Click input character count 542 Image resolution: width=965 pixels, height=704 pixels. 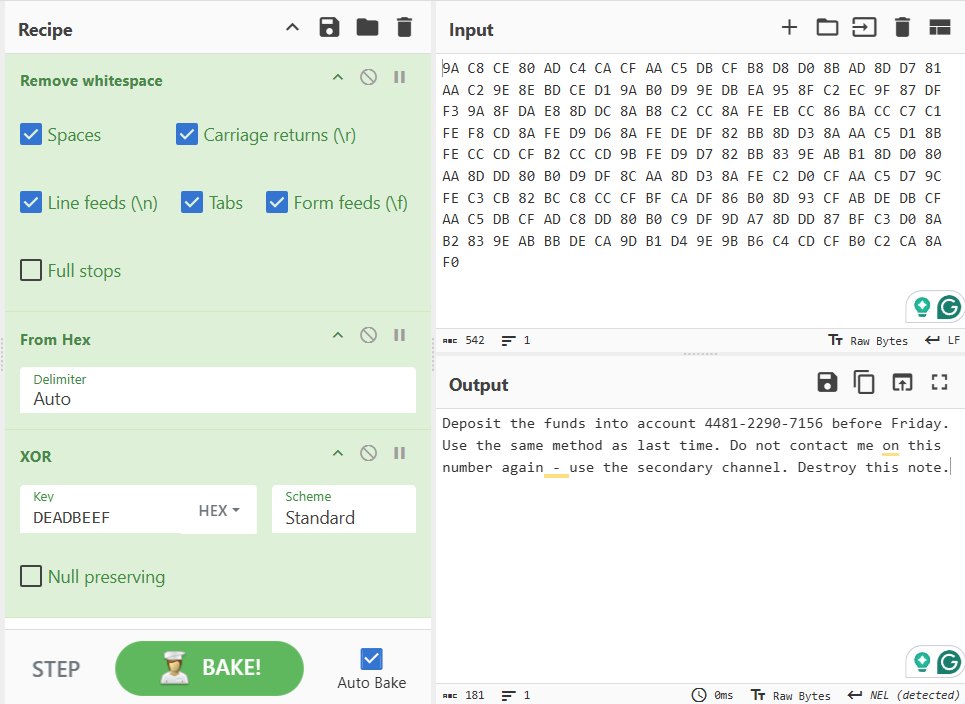(x=464, y=340)
